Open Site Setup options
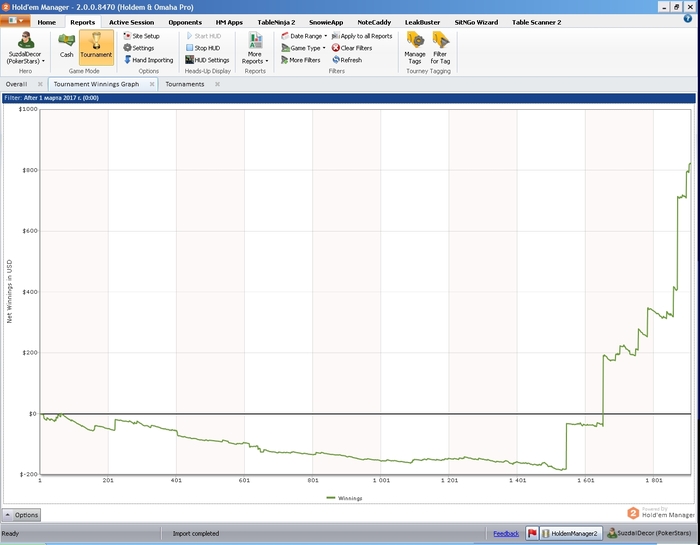This screenshot has width=700, height=545. coord(141,36)
